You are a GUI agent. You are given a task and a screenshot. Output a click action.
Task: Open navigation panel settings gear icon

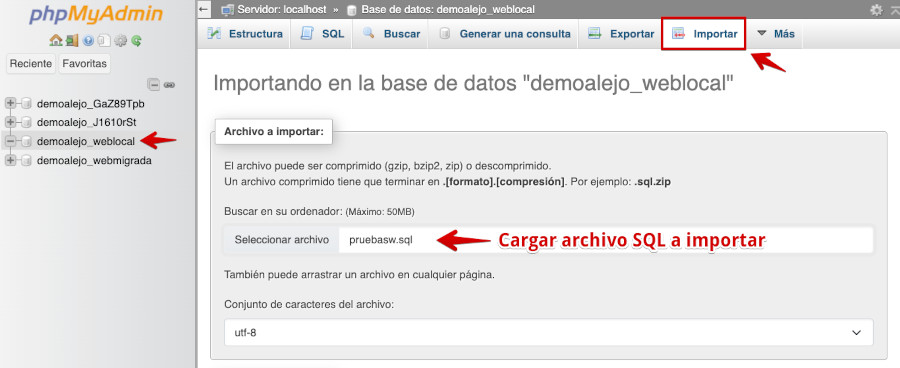point(120,40)
